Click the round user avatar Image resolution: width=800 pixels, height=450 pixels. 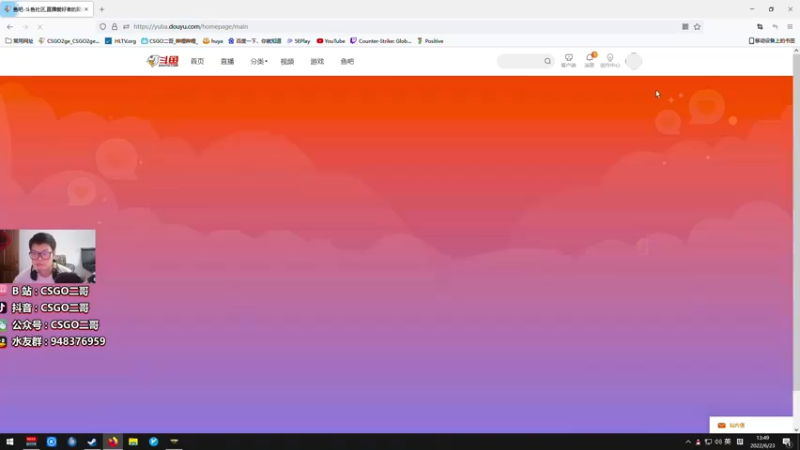(x=633, y=61)
